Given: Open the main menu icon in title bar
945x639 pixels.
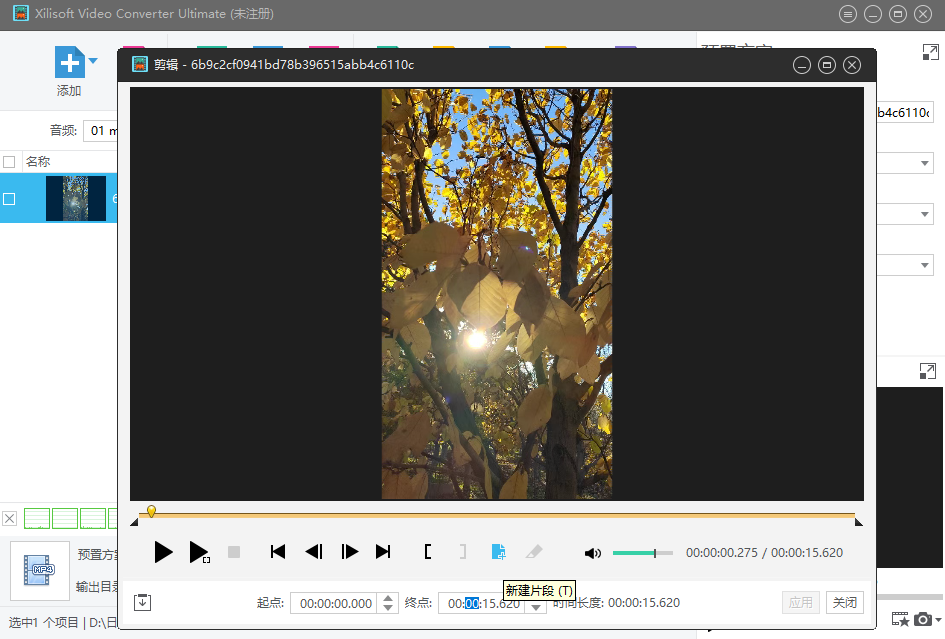Looking at the screenshot, I should pyautogui.click(x=848, y=14).
